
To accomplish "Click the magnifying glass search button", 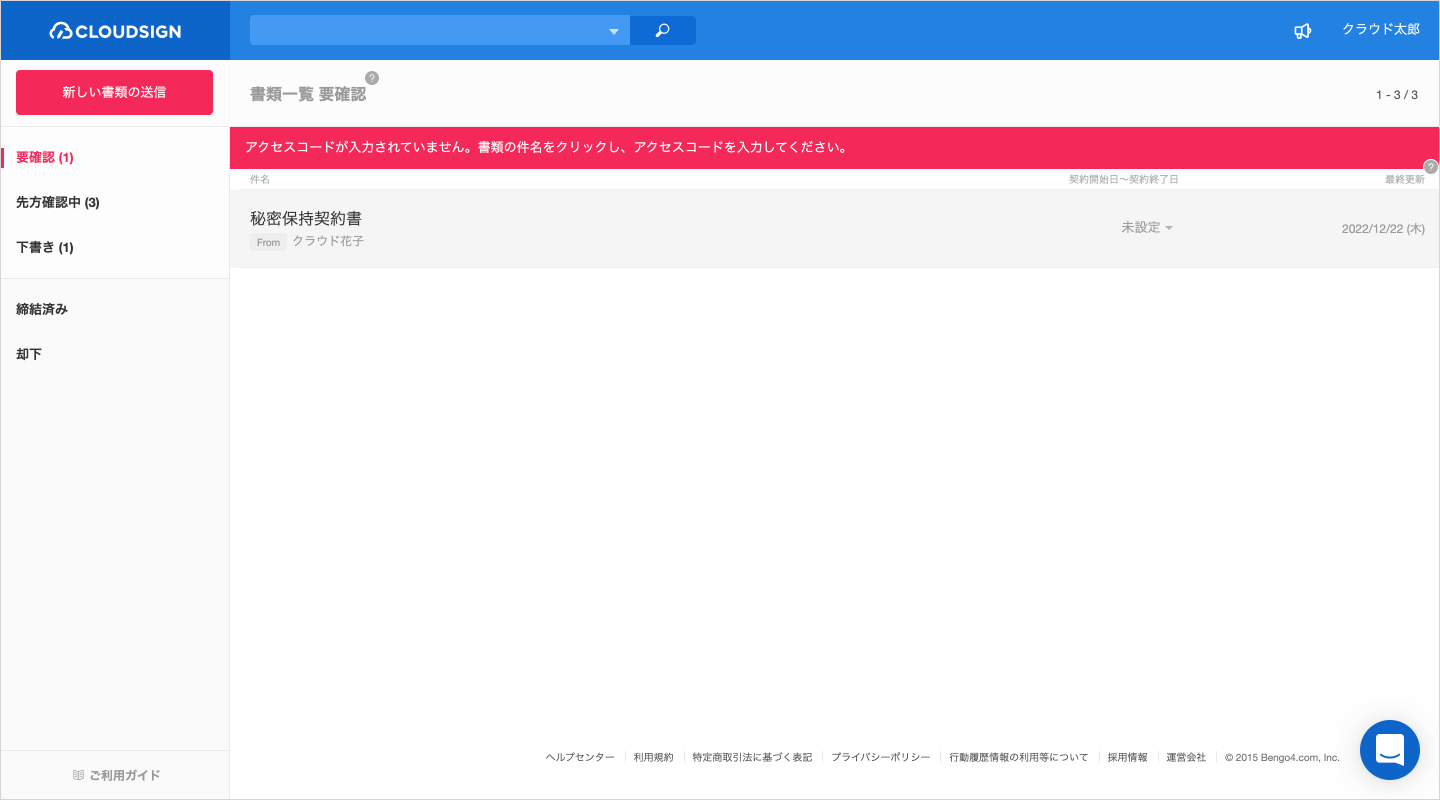I will pyautogui.click(x=662, y=31).
